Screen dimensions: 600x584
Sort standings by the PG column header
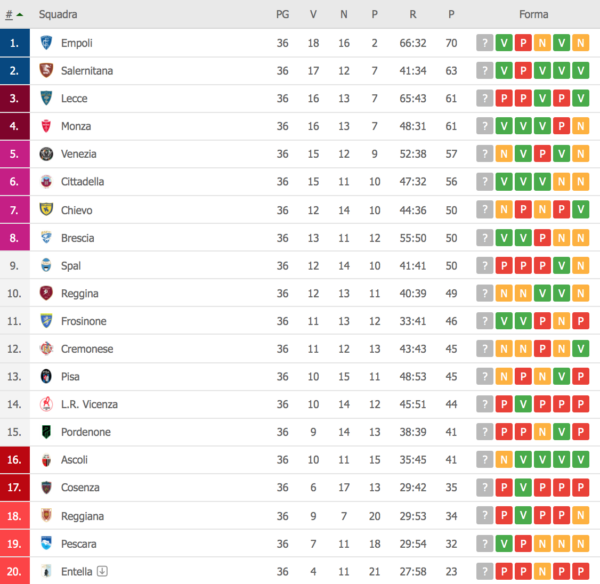point(282,15)
